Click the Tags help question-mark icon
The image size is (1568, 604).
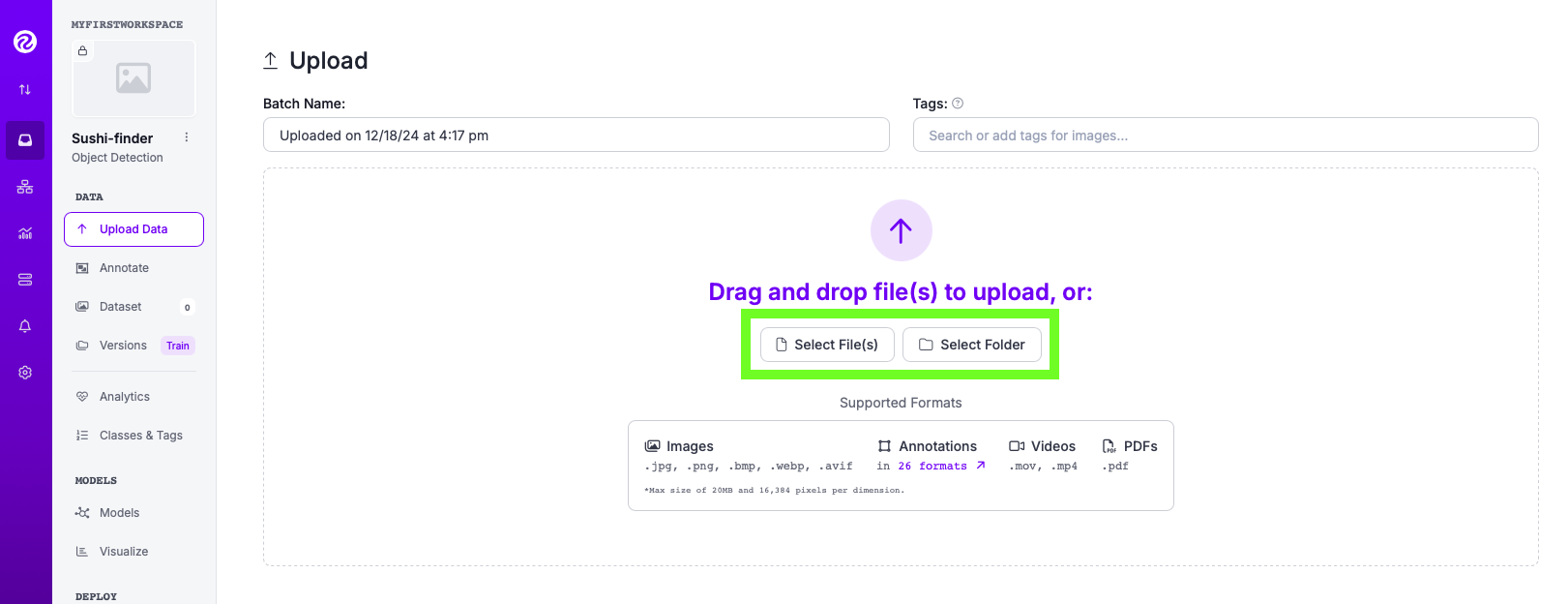[x=958, y=104]
